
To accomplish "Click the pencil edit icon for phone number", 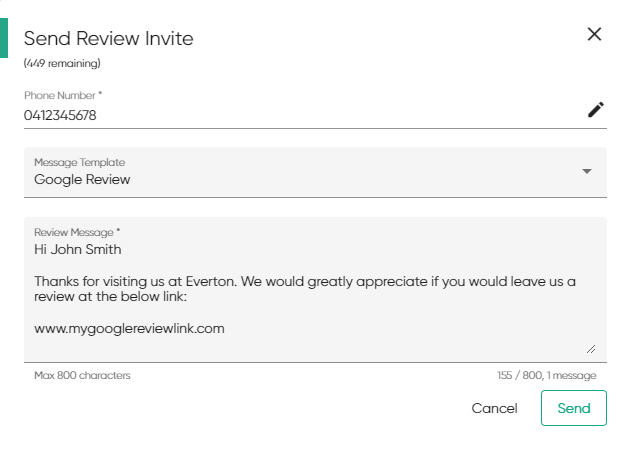I will click(x=596, y=109).
